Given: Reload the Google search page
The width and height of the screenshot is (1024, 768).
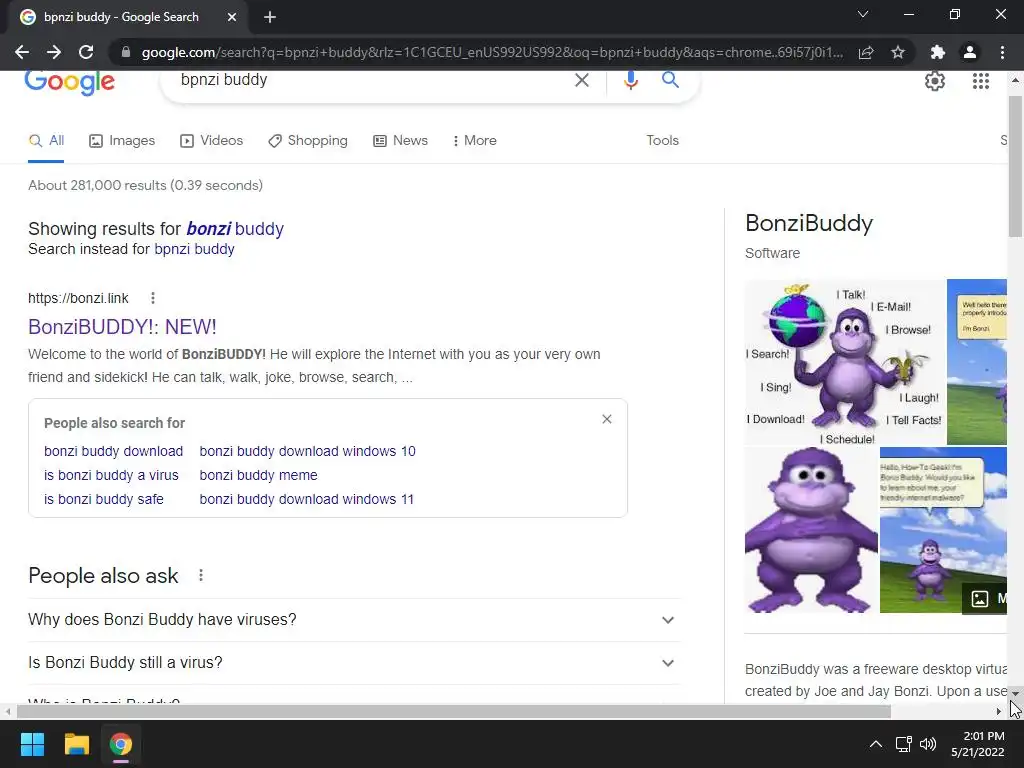Looking at the screenshot, I should pos(86,52).
